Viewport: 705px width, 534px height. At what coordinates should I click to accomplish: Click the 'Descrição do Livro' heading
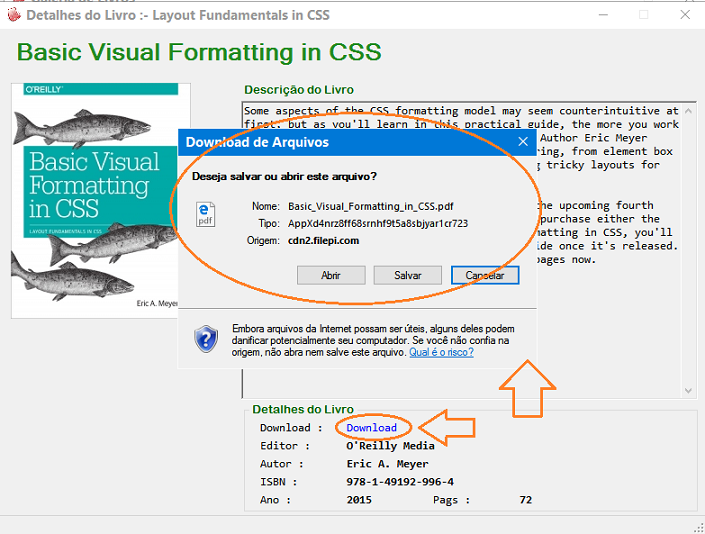(x=299, y=90)
